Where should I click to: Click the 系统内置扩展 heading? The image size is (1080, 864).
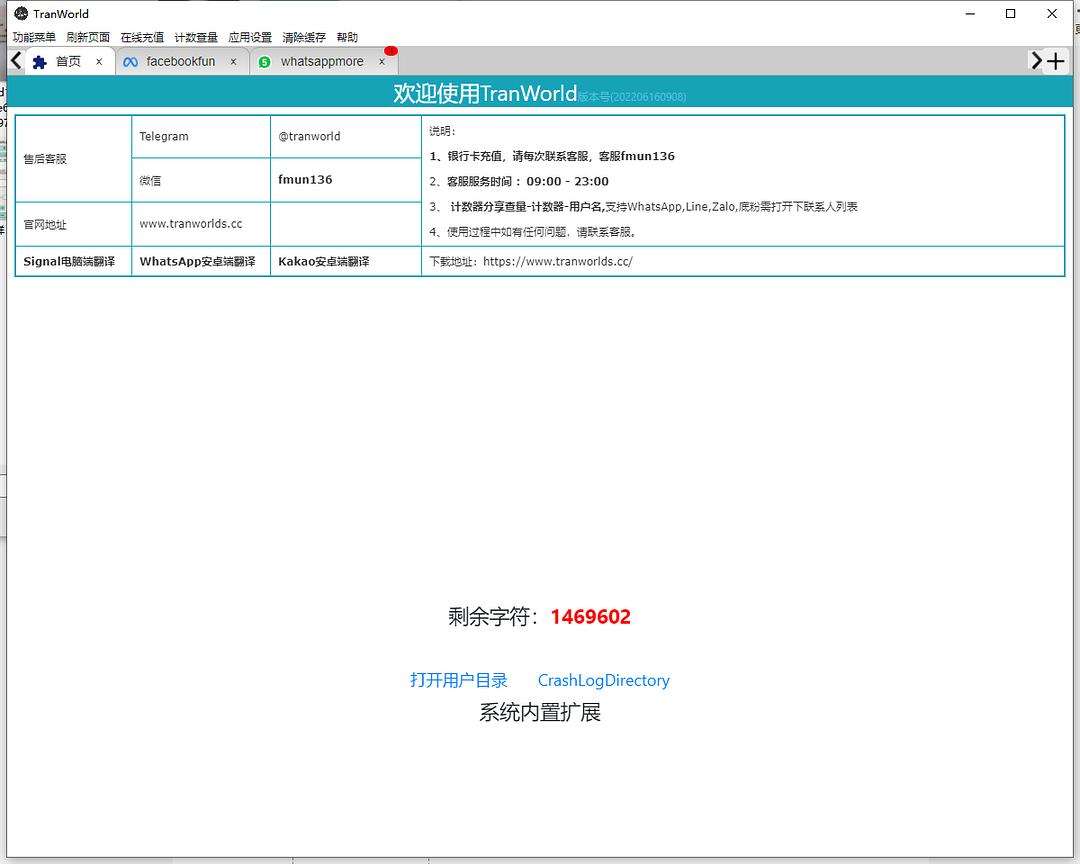click(540, 712)
